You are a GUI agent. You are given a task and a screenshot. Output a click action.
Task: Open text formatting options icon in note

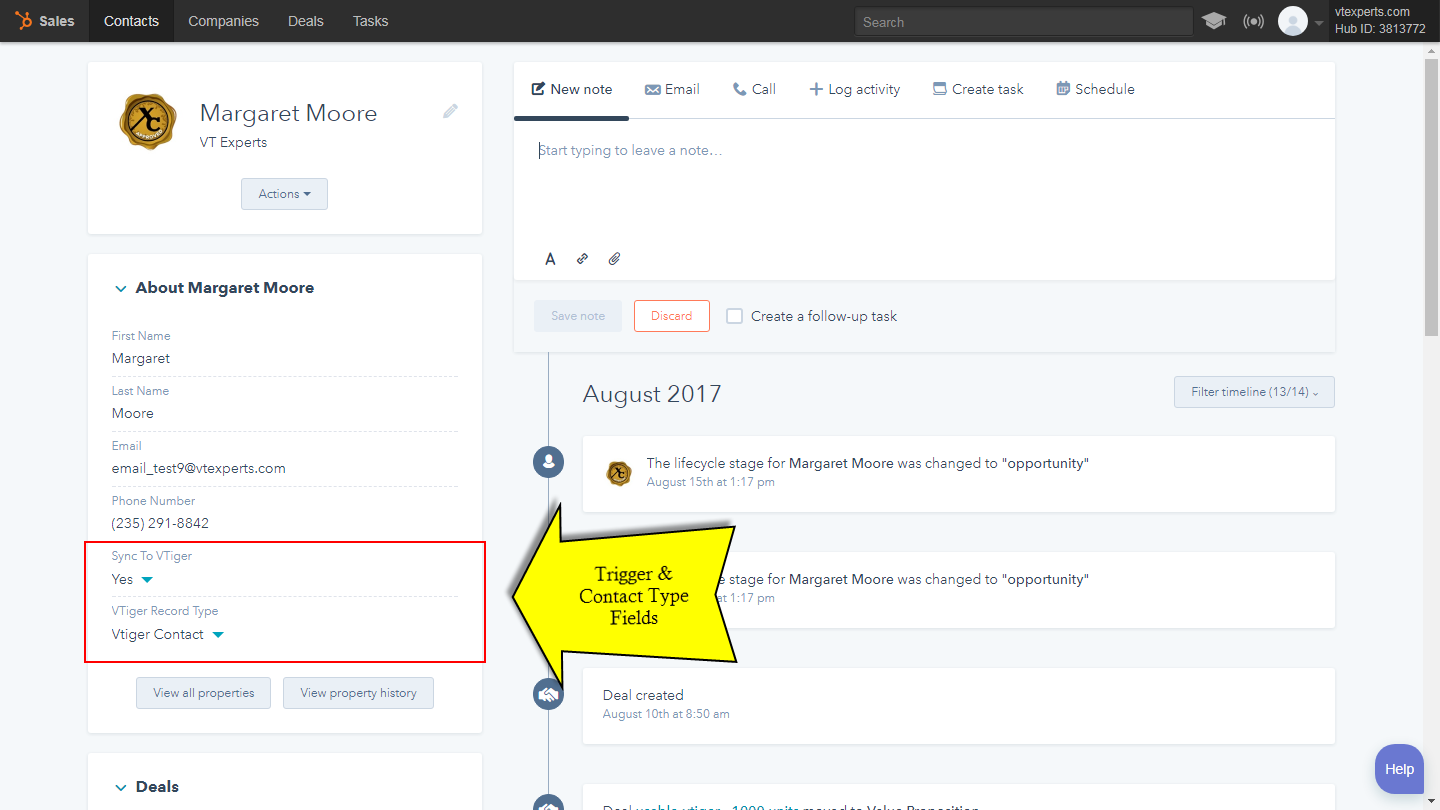(550, 259)
